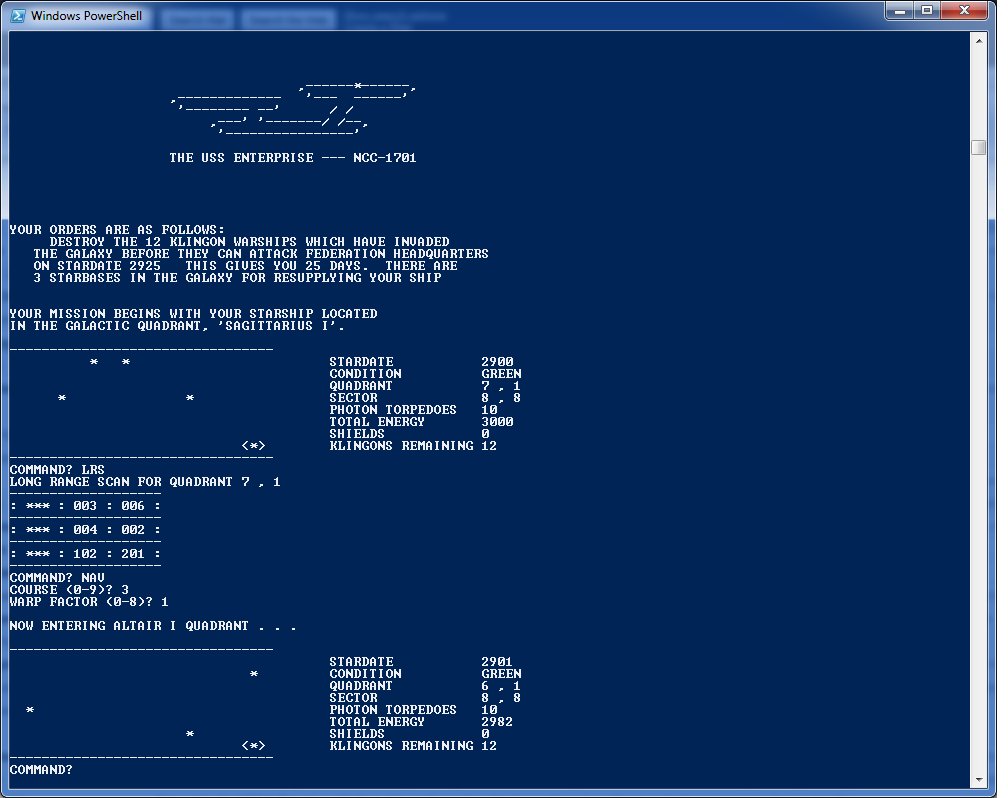The height and width of the screenshot is (798, 1008).
Task: Click the vertical scrollbar thumb
Action: coord(978,147)
